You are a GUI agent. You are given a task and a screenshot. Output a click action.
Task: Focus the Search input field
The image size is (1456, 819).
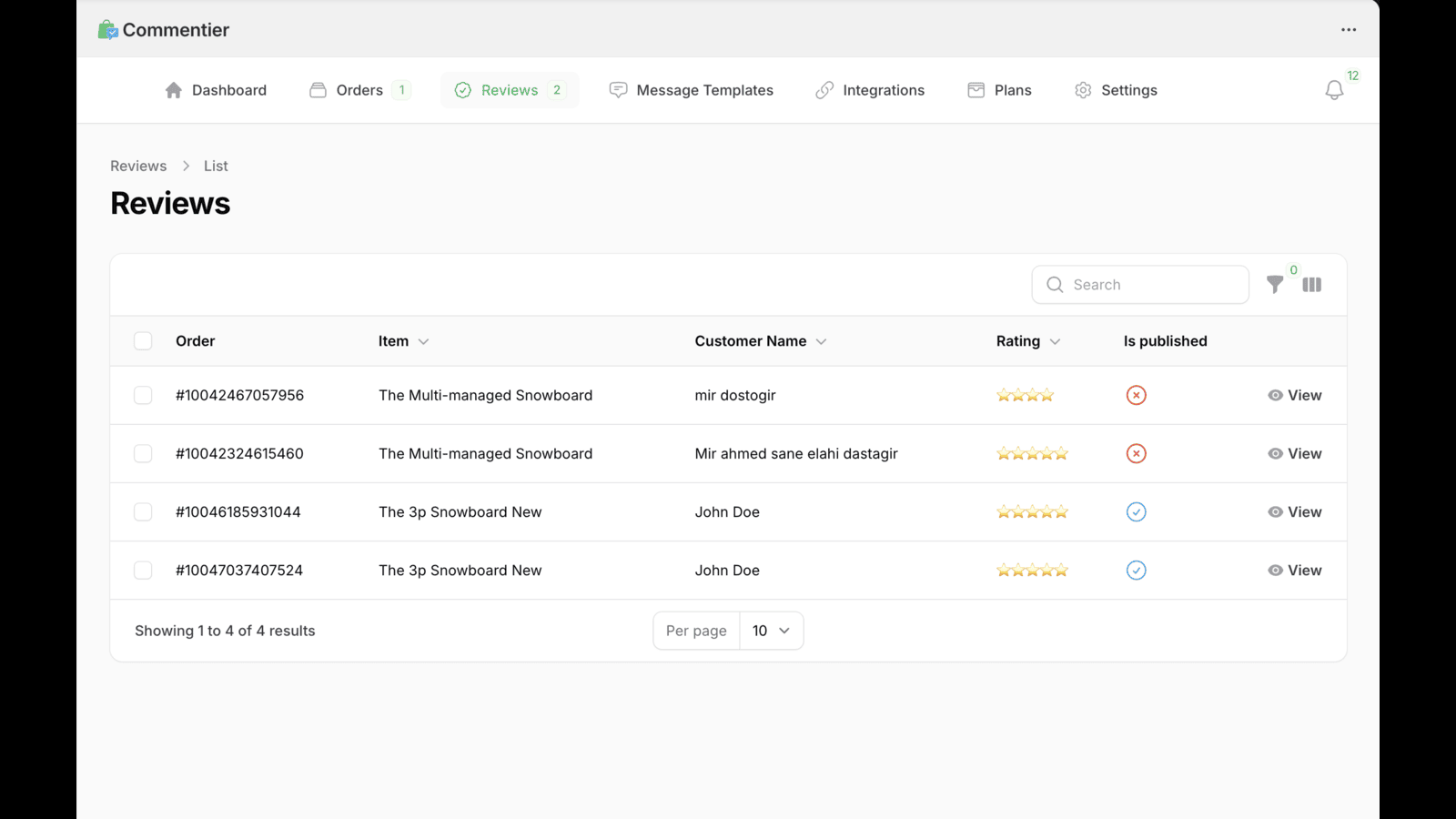coord(1140,285)
